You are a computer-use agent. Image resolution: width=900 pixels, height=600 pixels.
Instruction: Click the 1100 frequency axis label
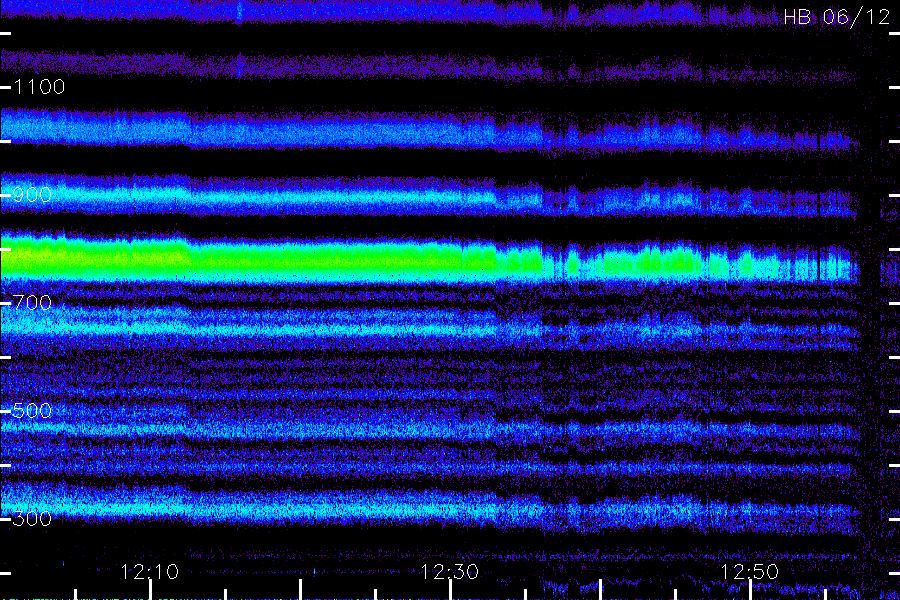tap(39, 87)
